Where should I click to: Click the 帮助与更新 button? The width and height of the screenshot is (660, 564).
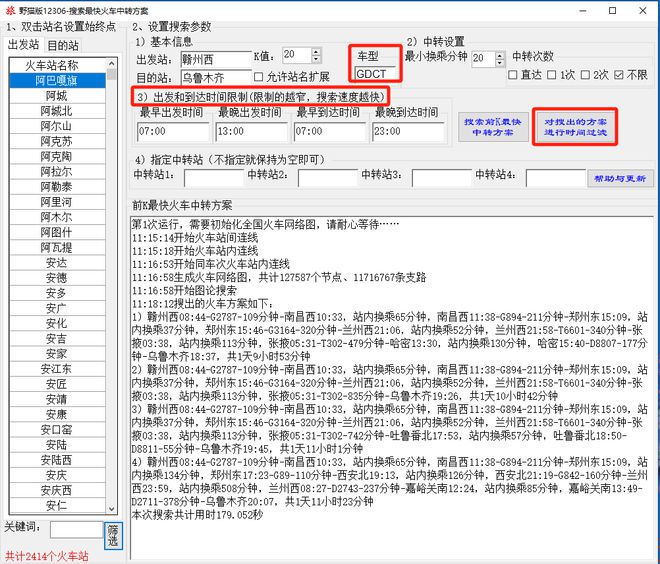pos(620,178)
